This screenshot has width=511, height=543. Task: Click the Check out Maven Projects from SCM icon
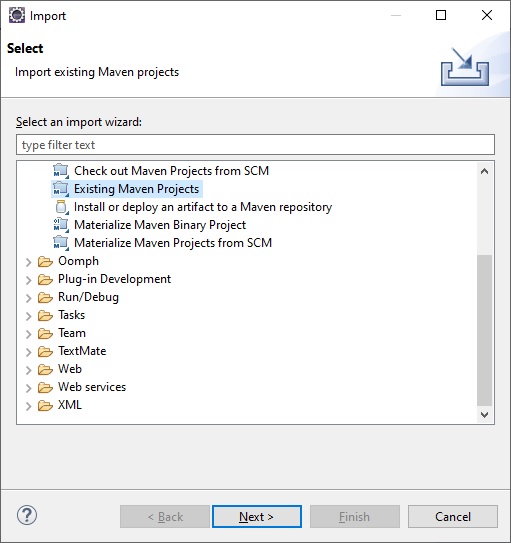pos(61,171)
